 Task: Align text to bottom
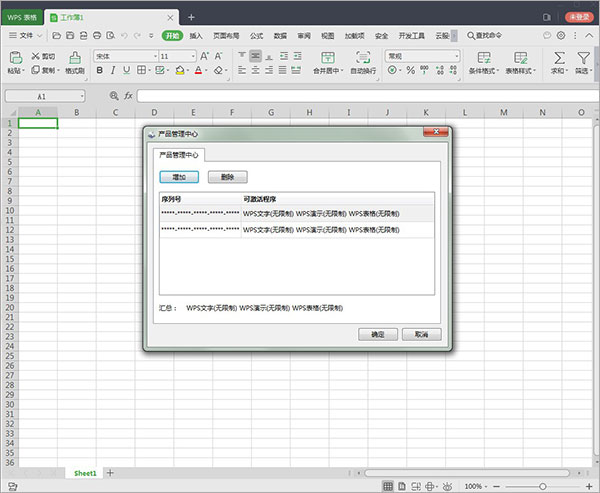point(269,56)
